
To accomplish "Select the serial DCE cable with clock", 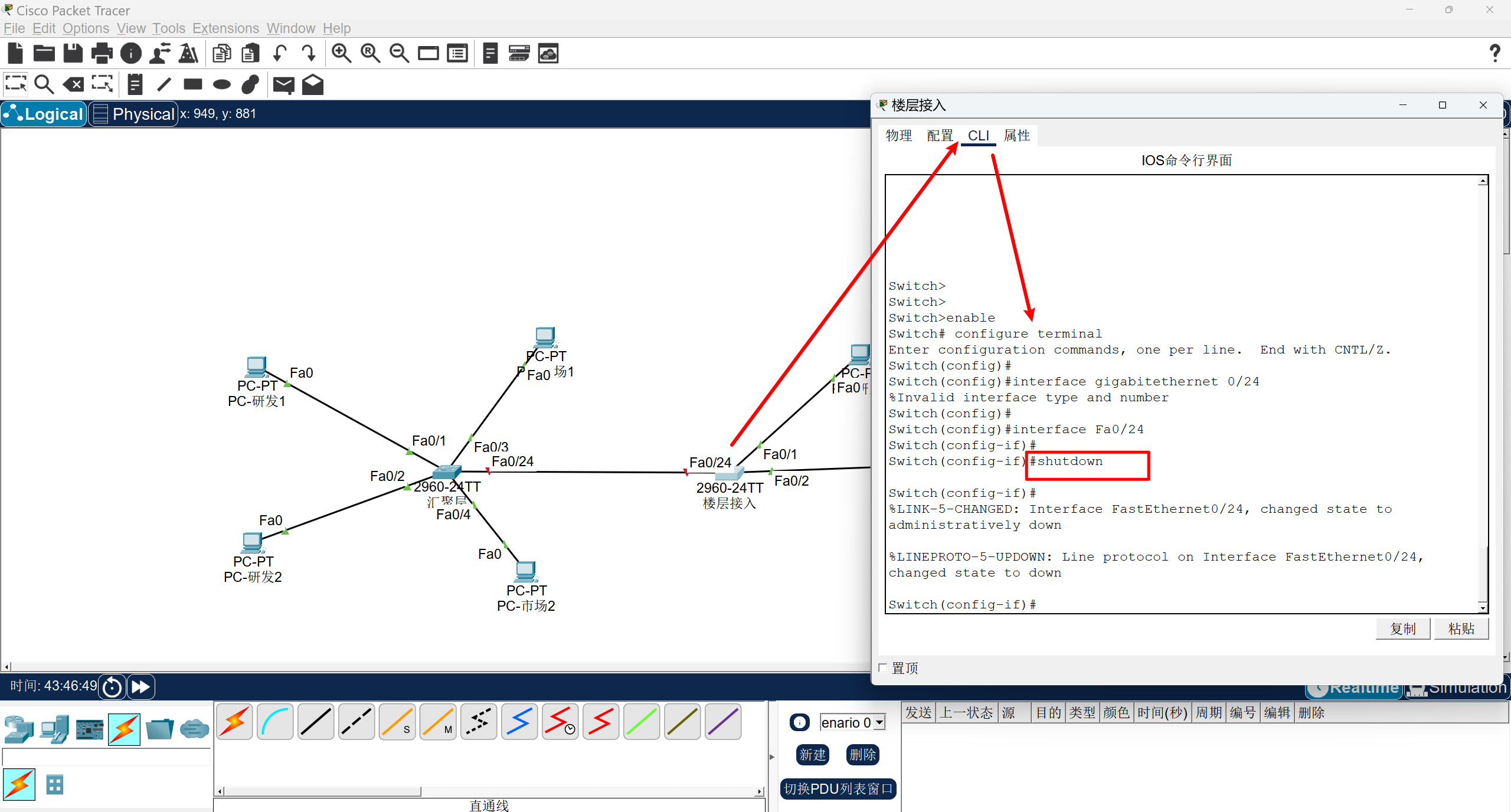I will [x=560, y=721].
